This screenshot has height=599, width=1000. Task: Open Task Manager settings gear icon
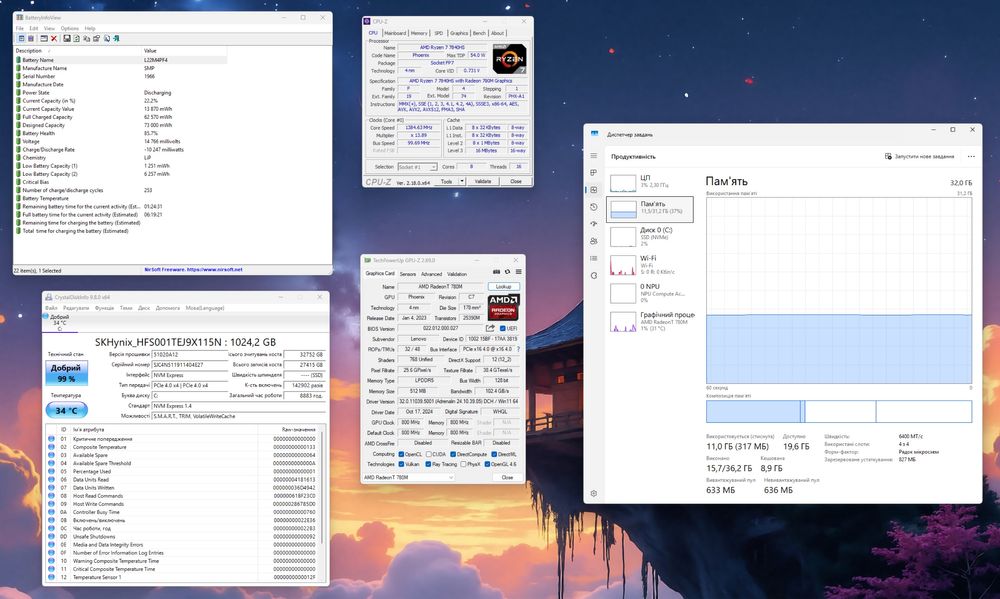point(594,493)
